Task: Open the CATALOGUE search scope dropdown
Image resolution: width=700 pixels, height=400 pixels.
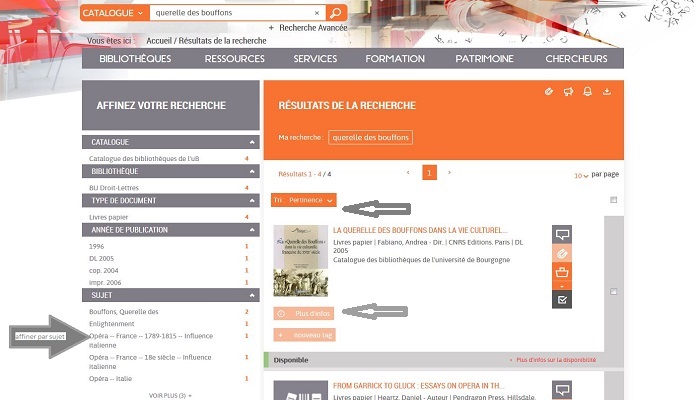Action: 114,13
